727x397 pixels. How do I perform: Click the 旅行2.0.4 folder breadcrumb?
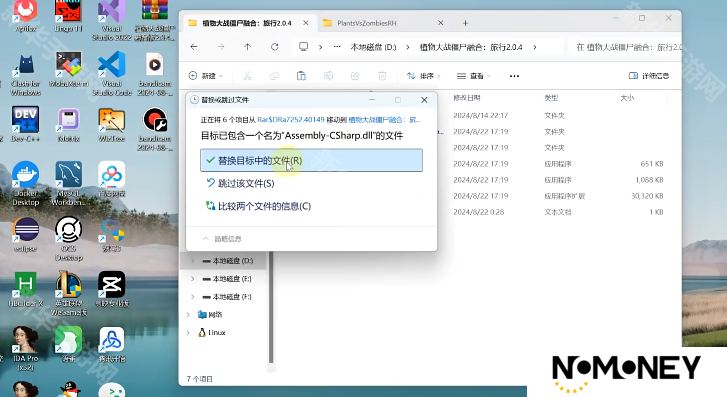click(x=471, y=47)
